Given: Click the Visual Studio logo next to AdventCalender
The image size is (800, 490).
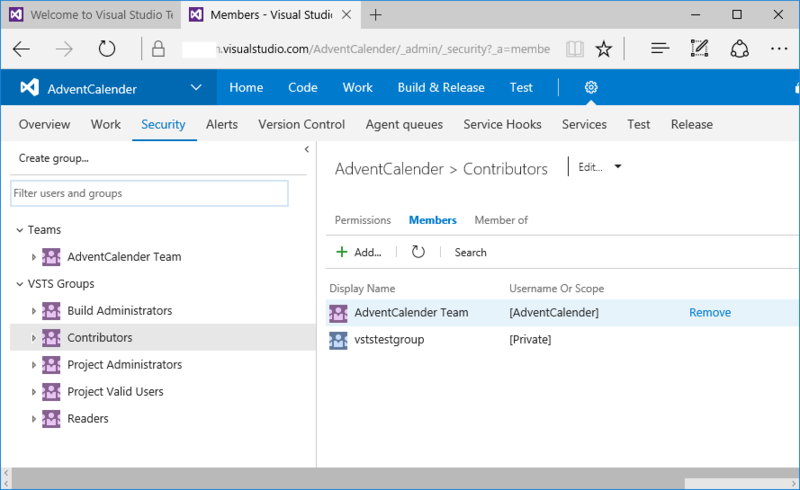Looking at the screenshot, I should click(x=30, y=88).
